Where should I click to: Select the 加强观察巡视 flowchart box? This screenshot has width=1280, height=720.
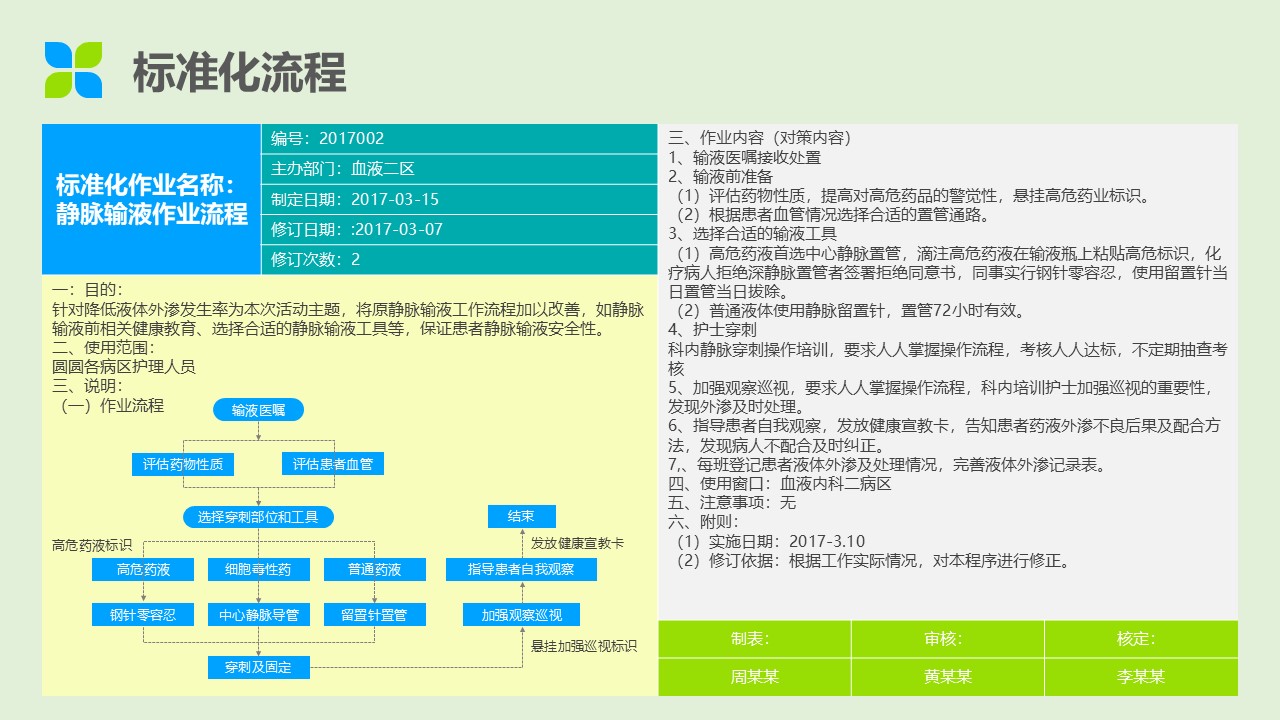click(521, 615)
